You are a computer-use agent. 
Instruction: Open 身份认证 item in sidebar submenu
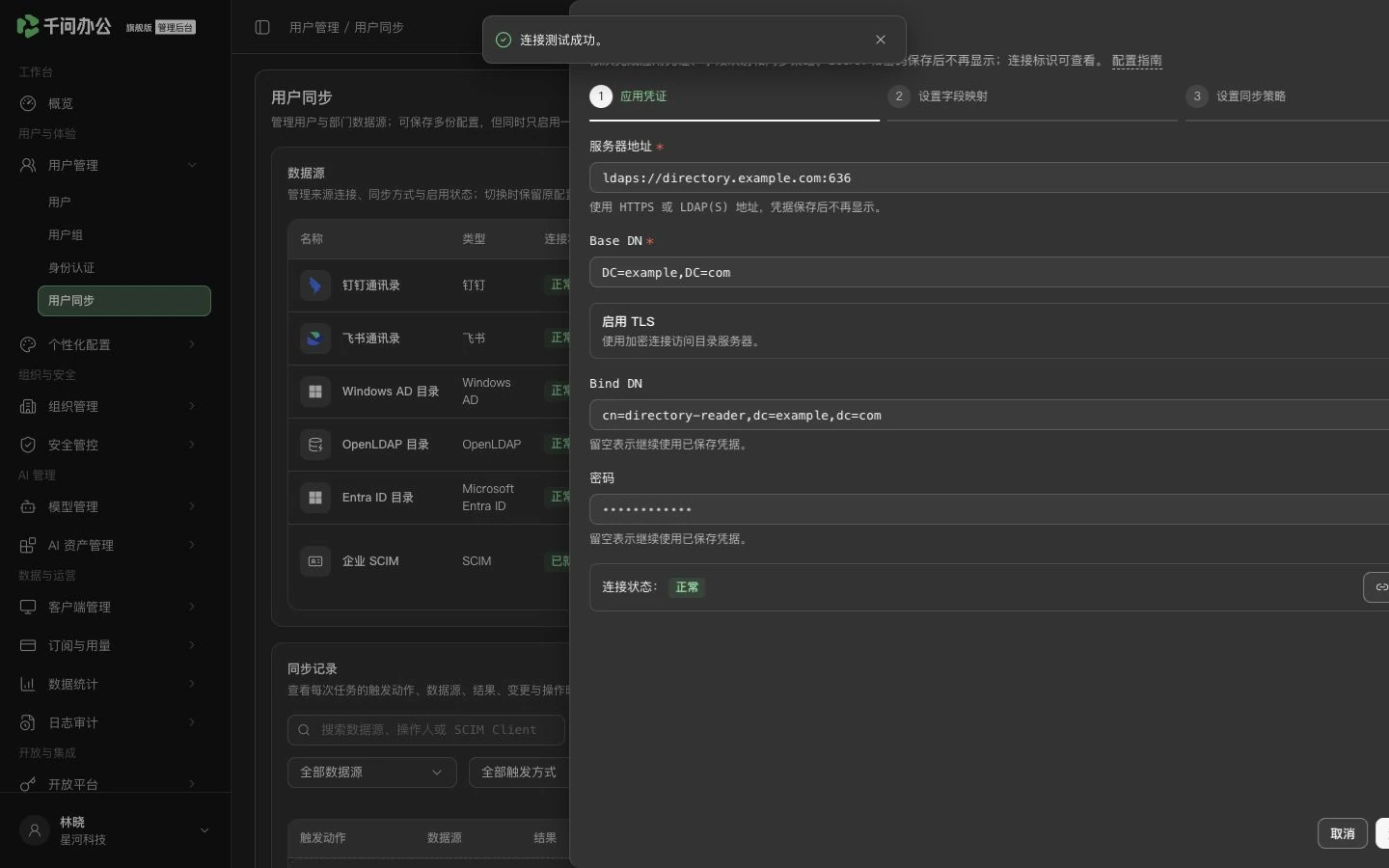(x=124, y=268)
